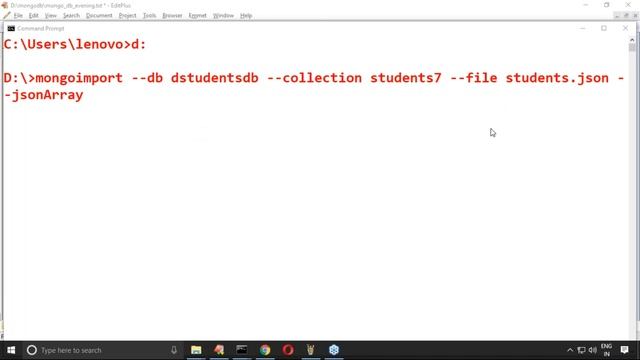
Task: Click the 'mongoimport' command text
Action: coord(79,78)
